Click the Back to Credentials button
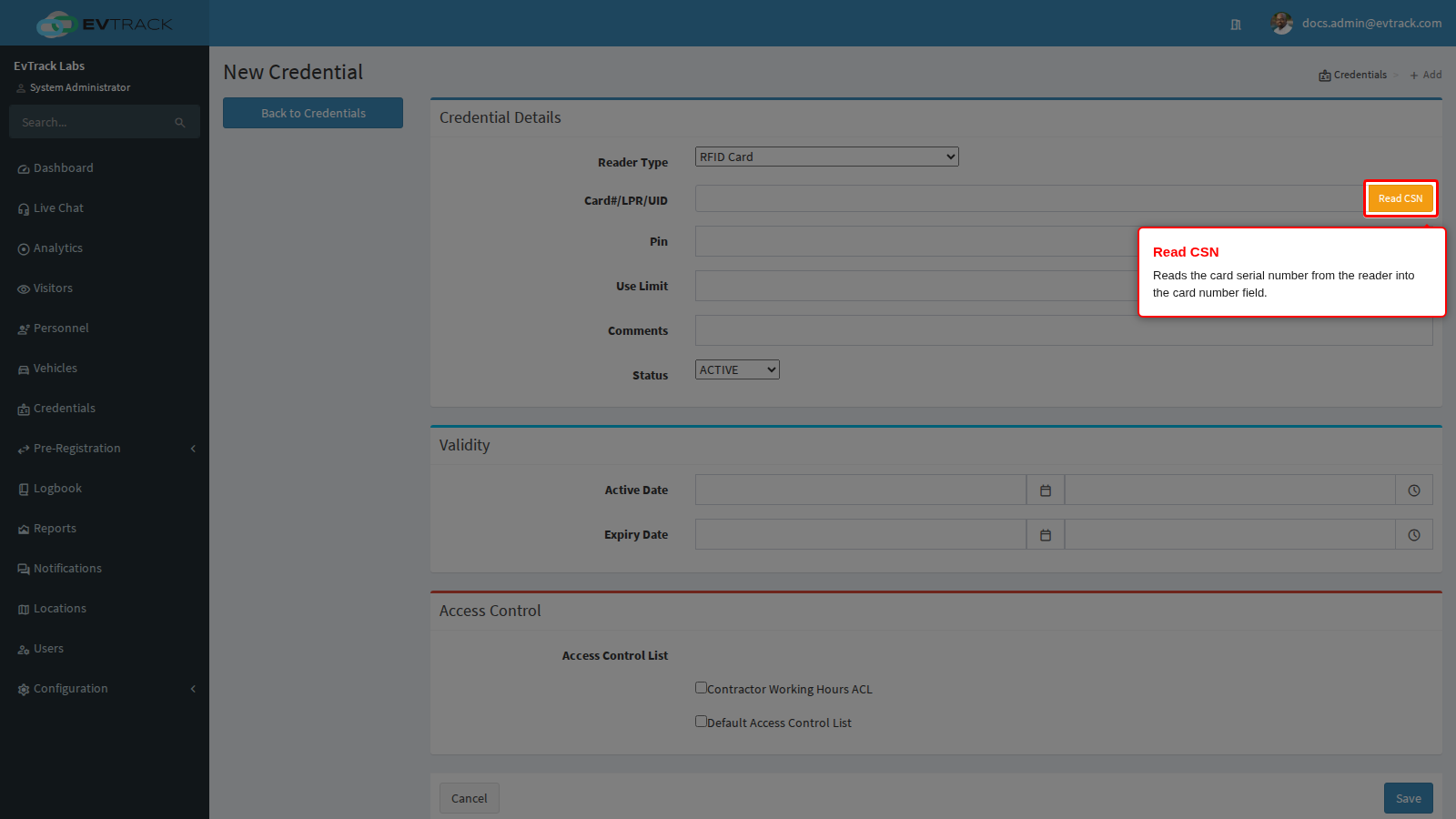1456x819 pixels. point(313,113)
